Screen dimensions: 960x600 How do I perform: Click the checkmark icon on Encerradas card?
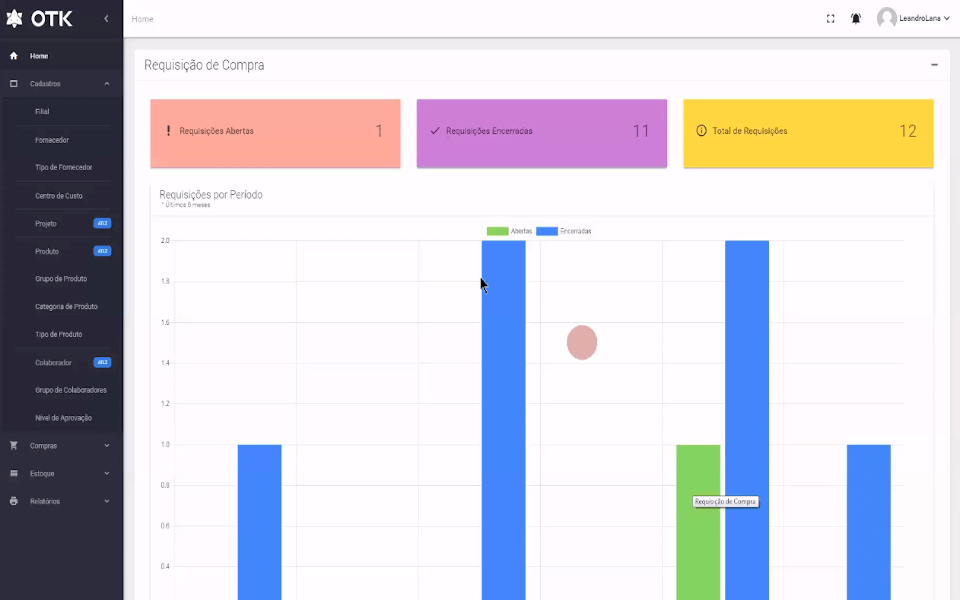pos(435,130)
